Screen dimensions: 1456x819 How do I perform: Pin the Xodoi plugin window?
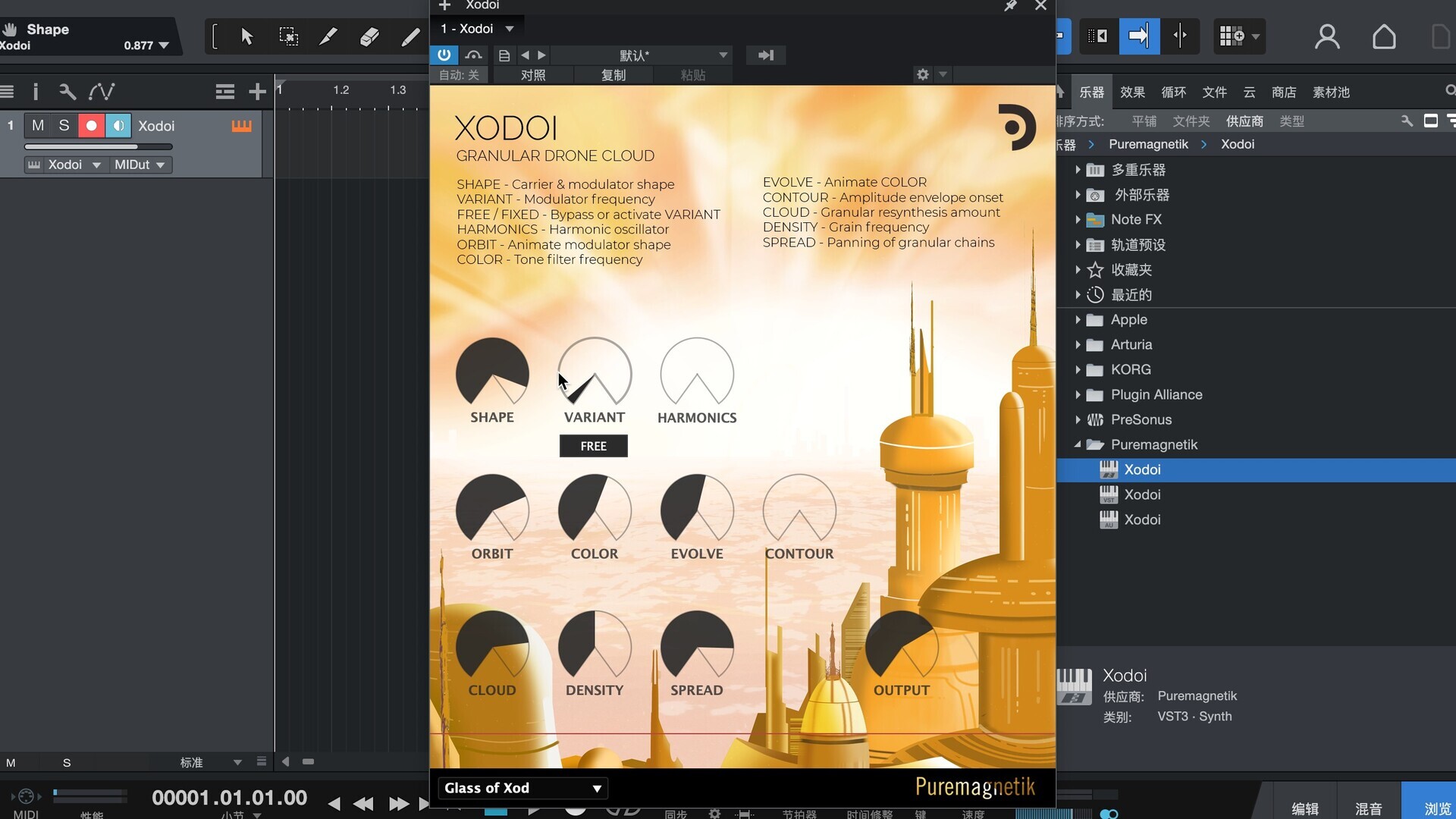pos(1010,6)
